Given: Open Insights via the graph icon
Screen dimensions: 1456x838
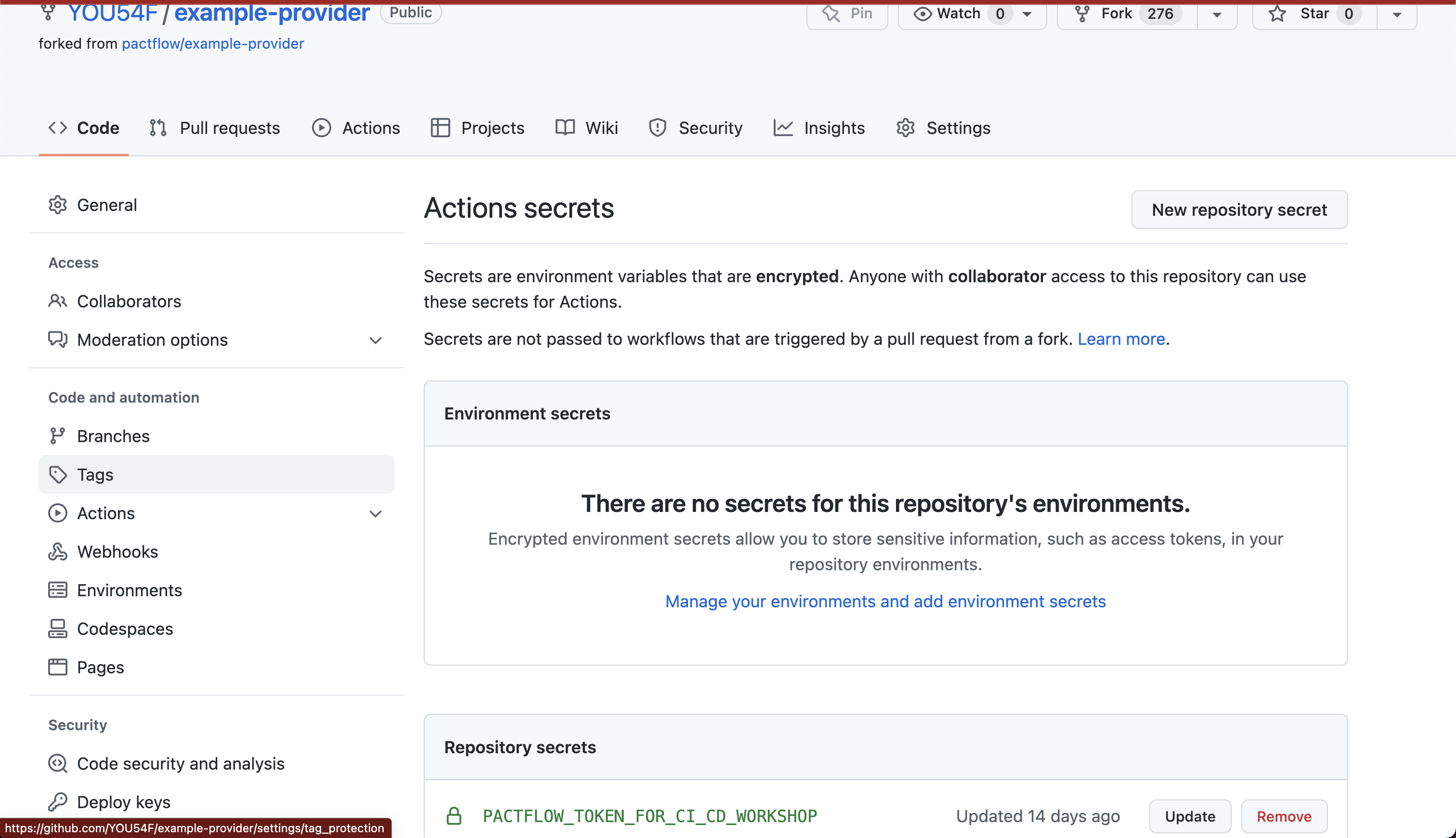Looking at the screenshot, I should click(x=783, y=127).
